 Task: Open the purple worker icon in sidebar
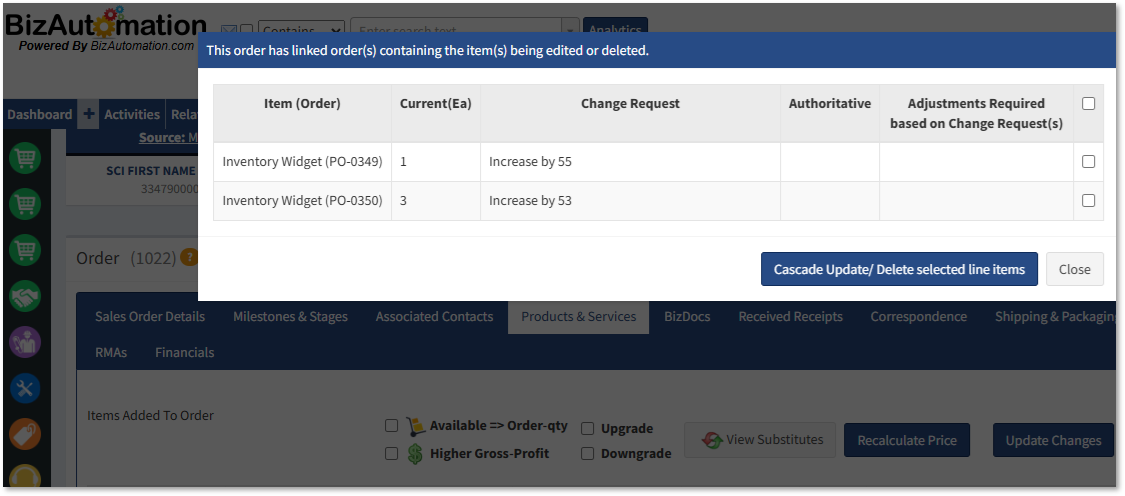(25, 342)
